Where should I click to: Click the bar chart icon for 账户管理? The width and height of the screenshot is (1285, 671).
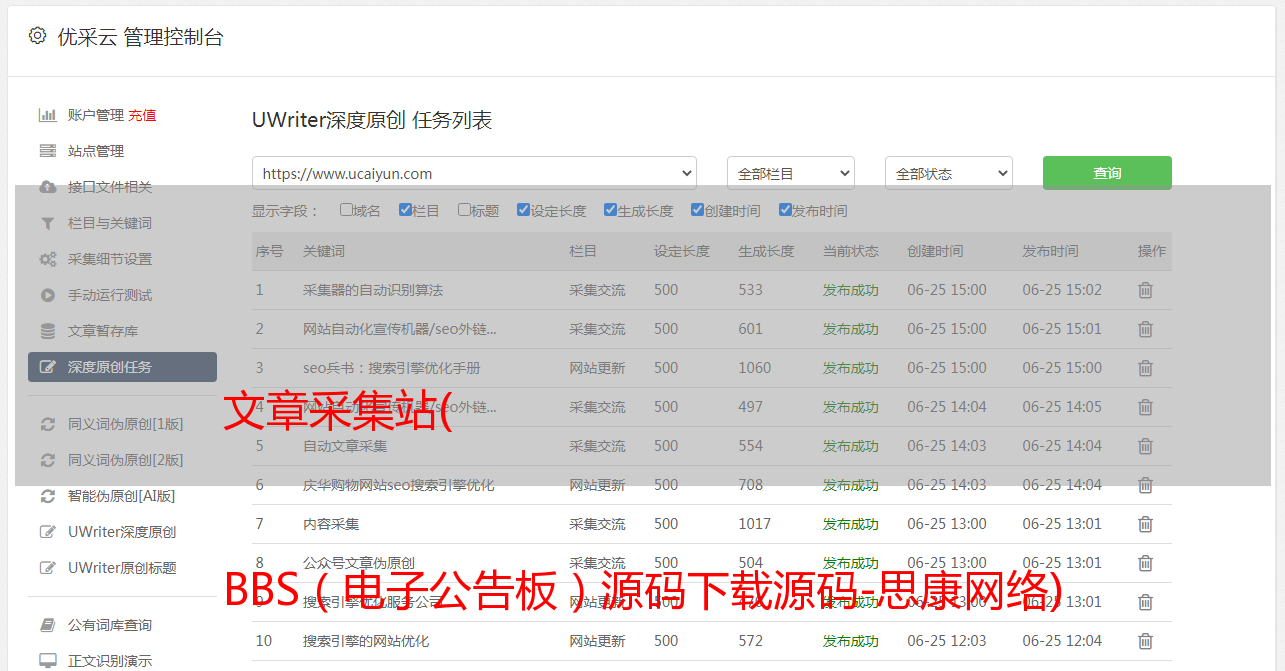click(47, 115)
